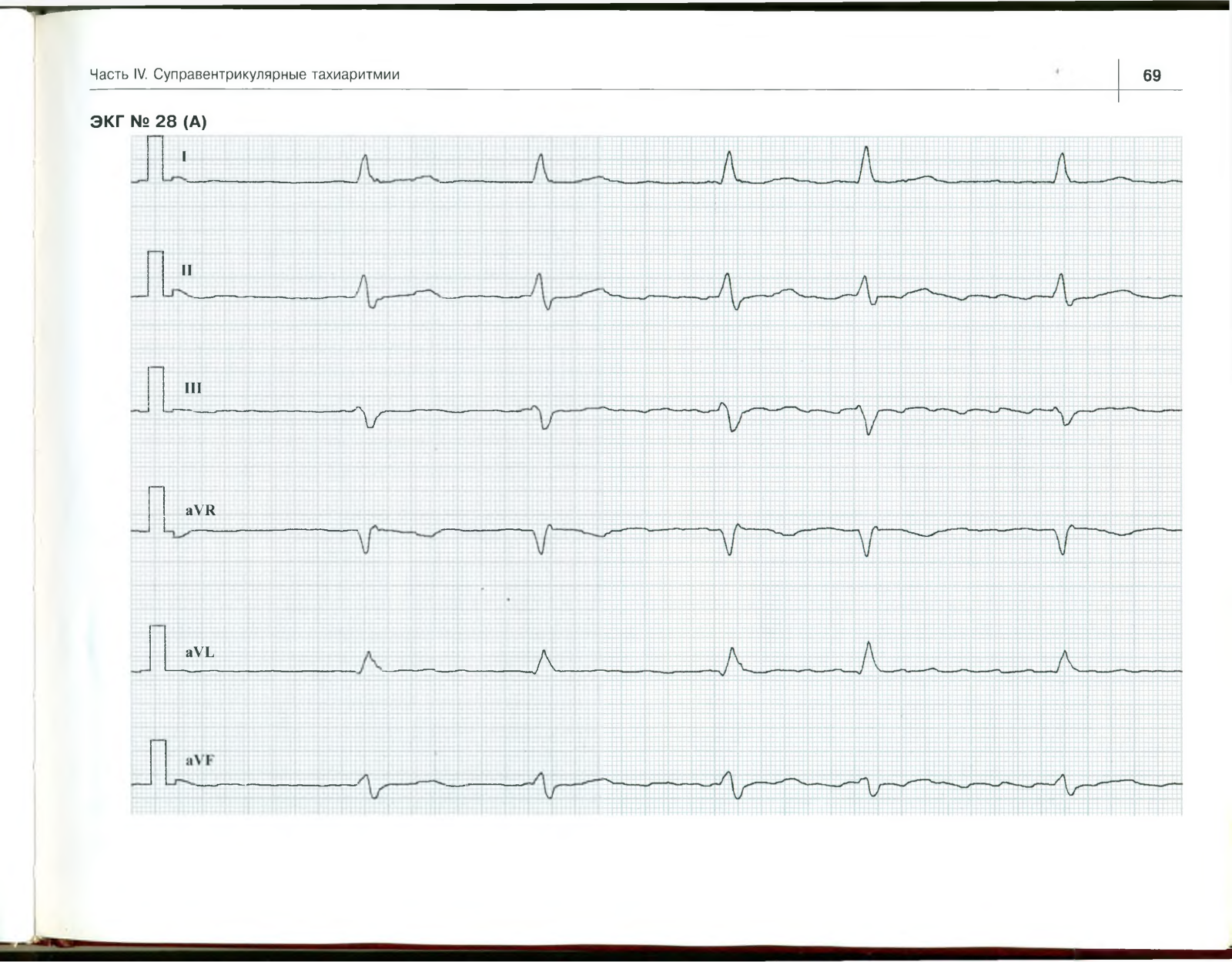Click the aVF lead label
The image size is (1232, 962).
point(200,761)
